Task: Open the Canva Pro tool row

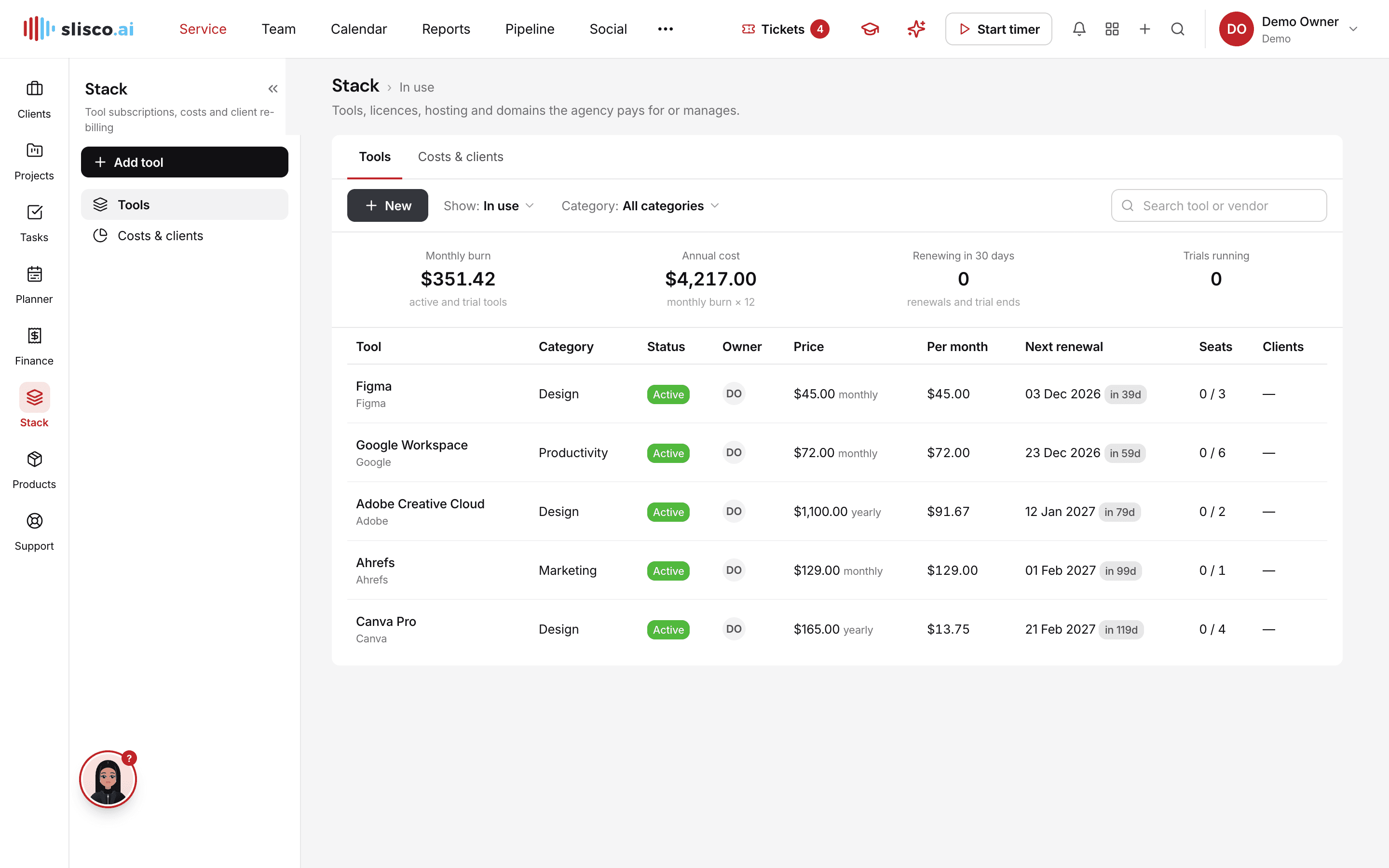Action: [x=837, y=629]
